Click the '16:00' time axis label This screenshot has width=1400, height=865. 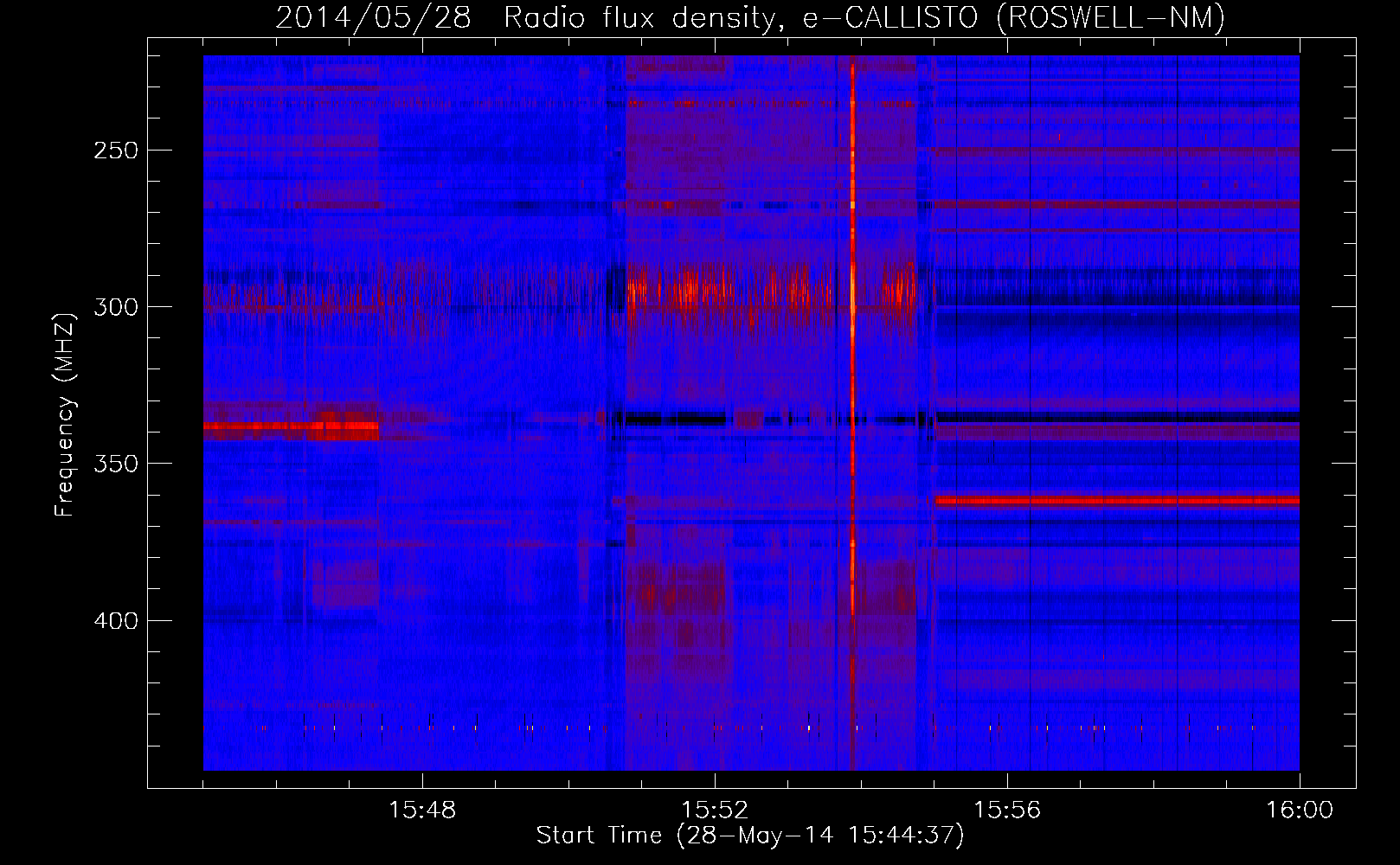pyautogui.click(x=1299, y=811)
